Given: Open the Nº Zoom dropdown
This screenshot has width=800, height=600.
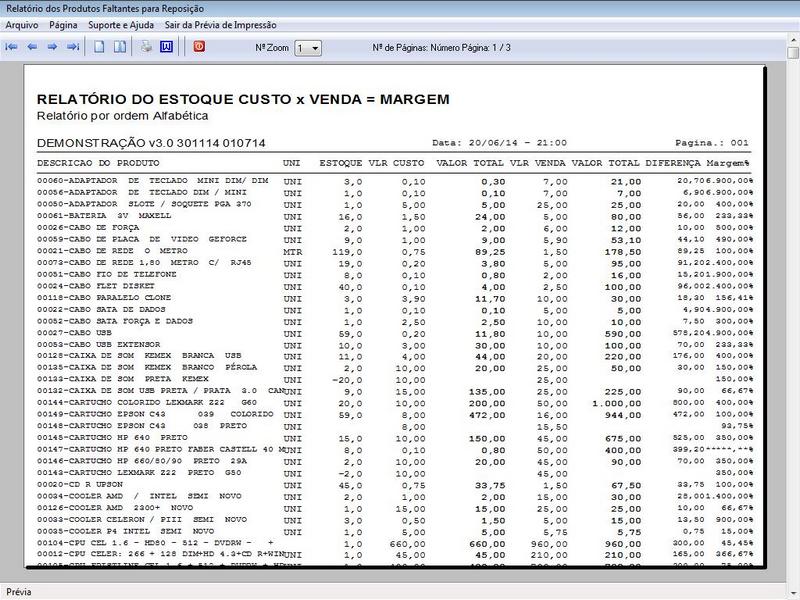Looking at the screenshot, I should [308, 48].
